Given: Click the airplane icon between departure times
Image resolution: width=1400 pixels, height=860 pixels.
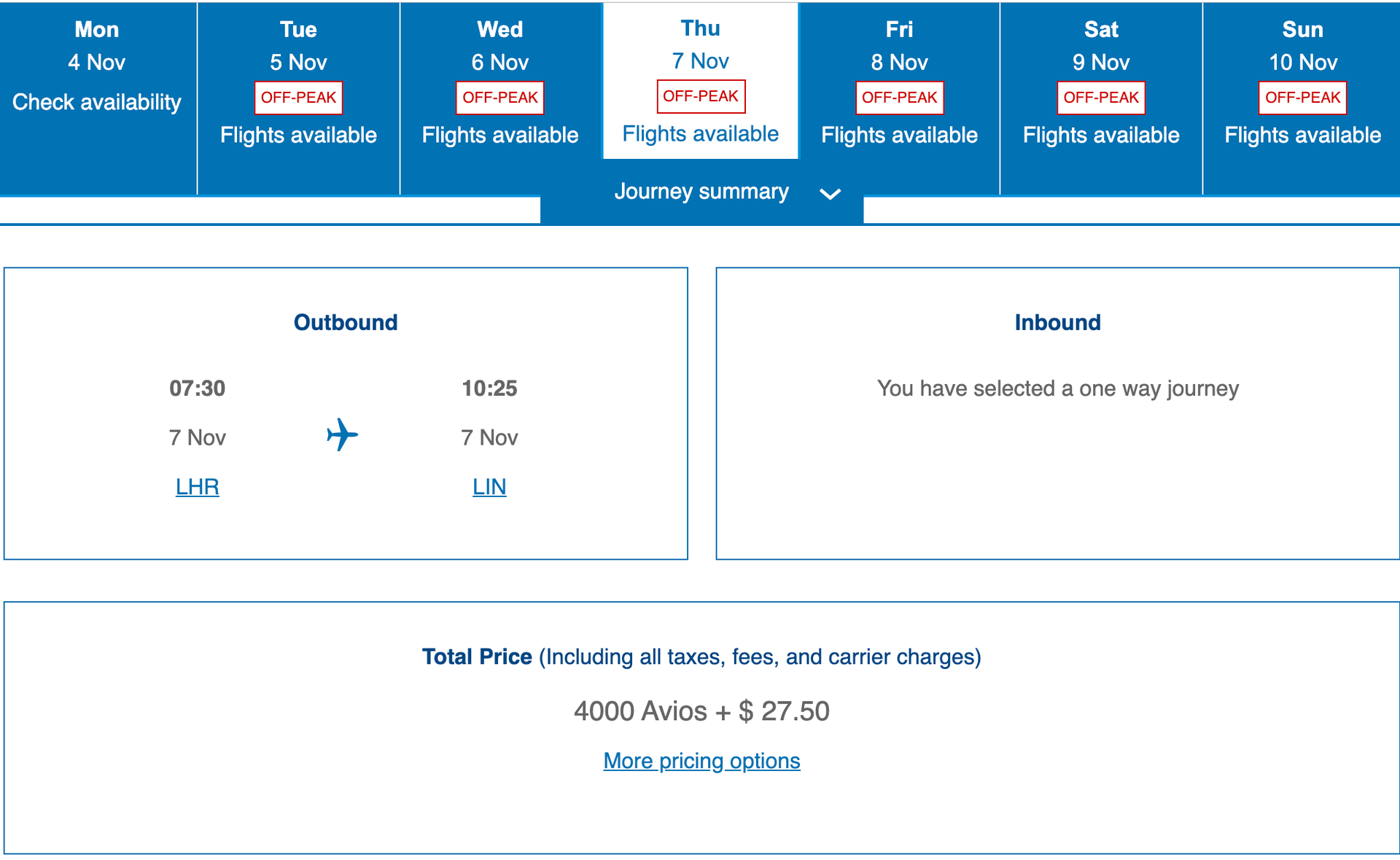Looking at the screenshot, I should click(x=342, y=435).
